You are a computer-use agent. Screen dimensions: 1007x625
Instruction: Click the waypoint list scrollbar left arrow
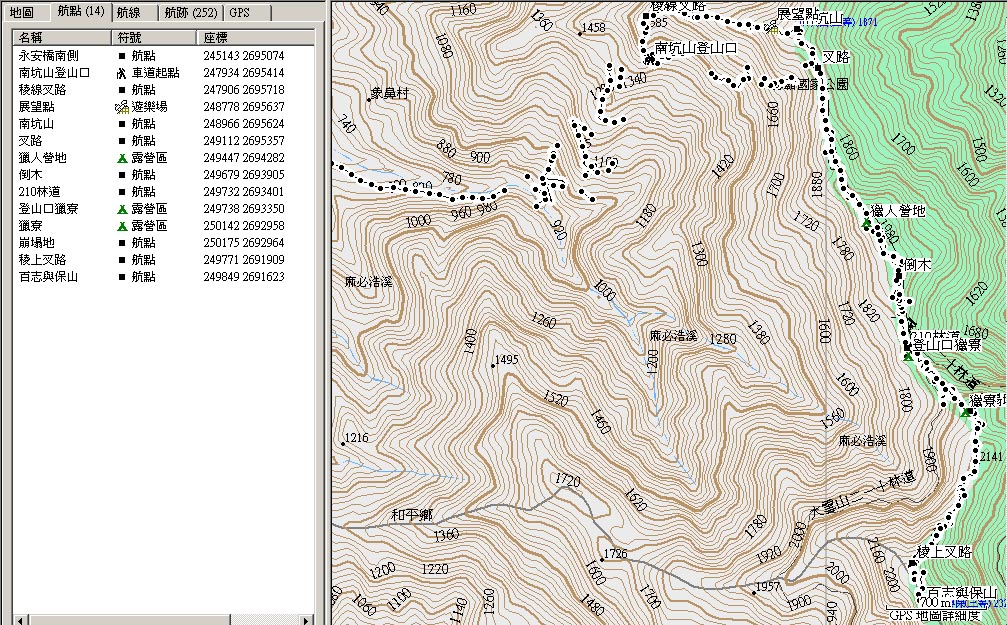pos(21,621)
